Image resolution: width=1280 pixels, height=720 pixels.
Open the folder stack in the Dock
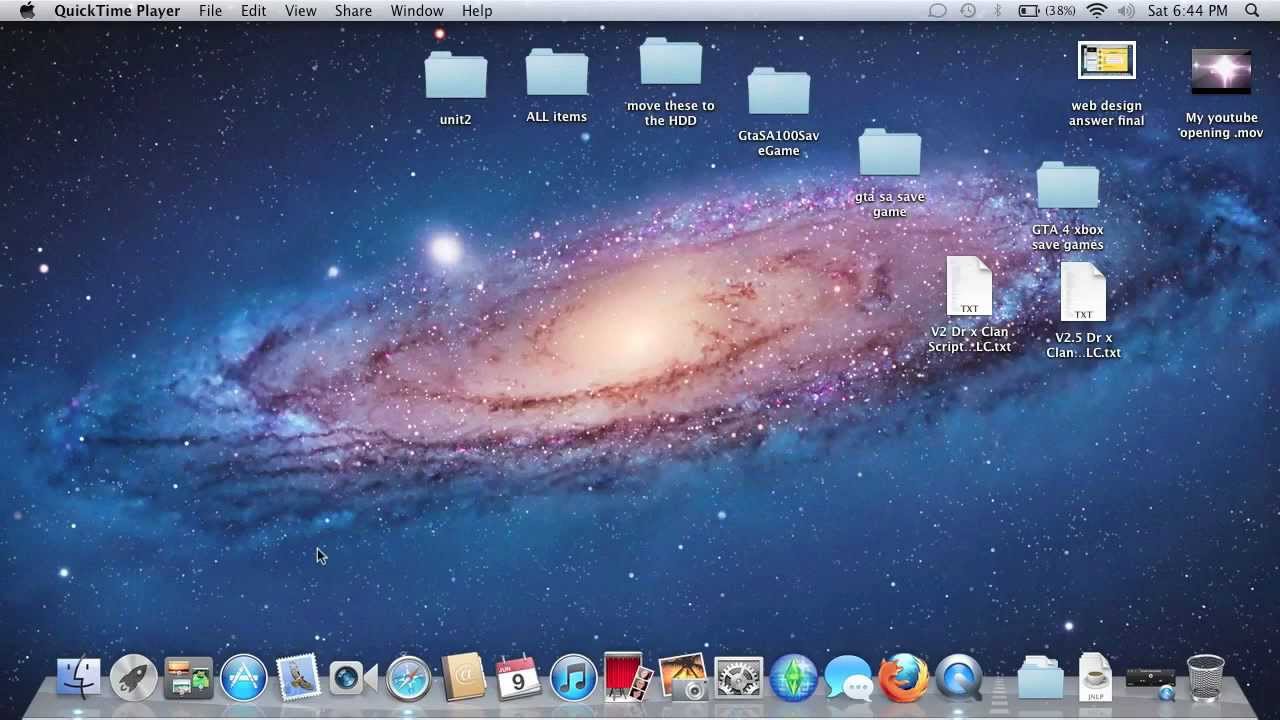coord(1040,678)
